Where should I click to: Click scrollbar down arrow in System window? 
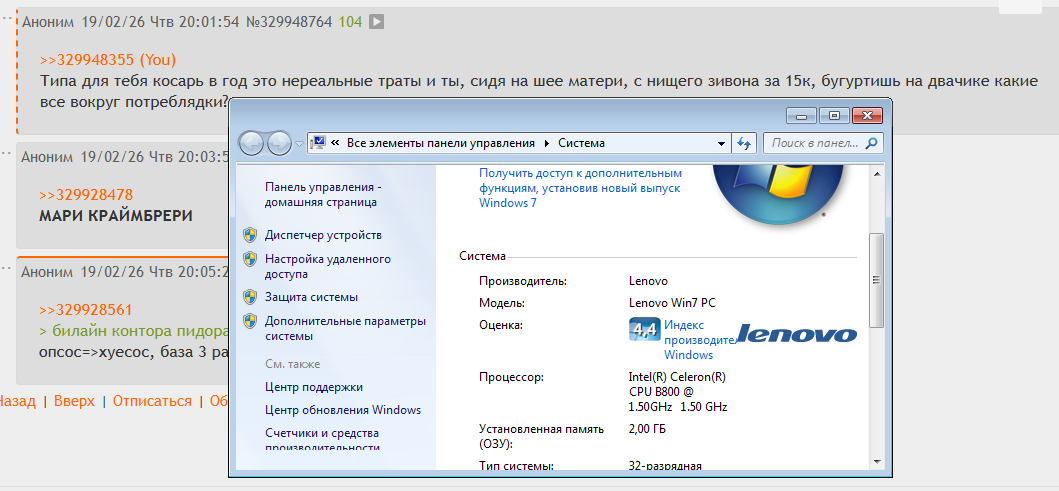point(876,461)
